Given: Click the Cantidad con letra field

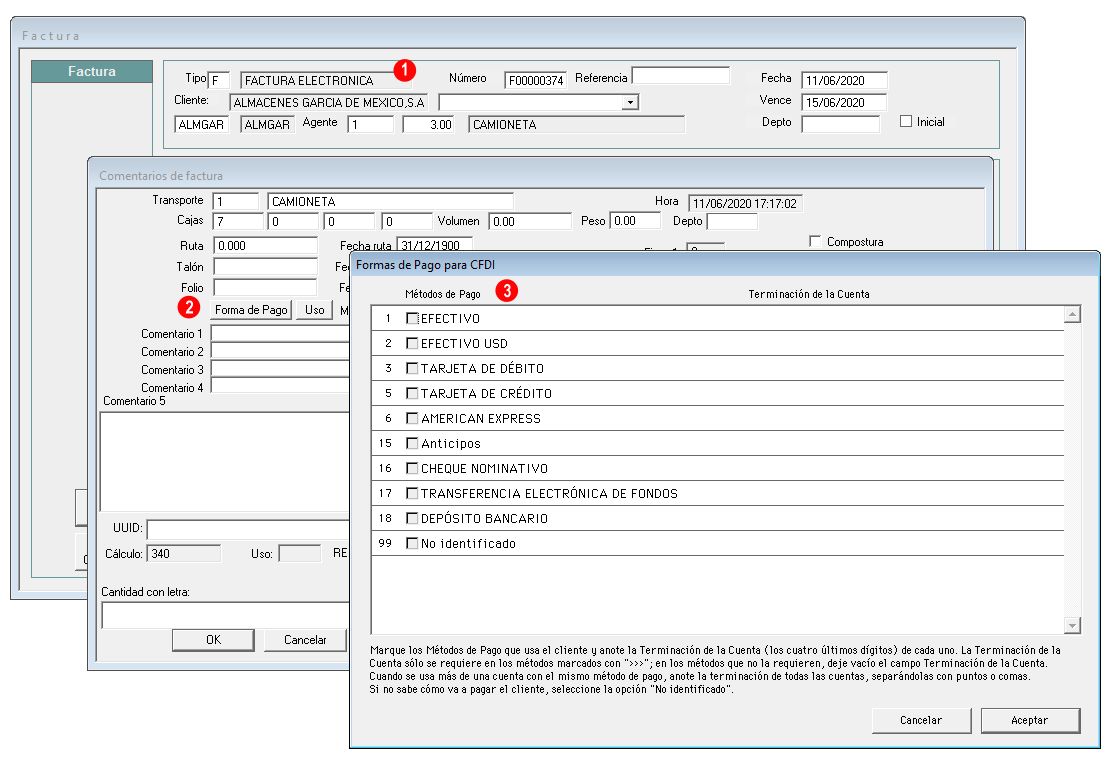Looking at the screenshot, I should [226, 615].
